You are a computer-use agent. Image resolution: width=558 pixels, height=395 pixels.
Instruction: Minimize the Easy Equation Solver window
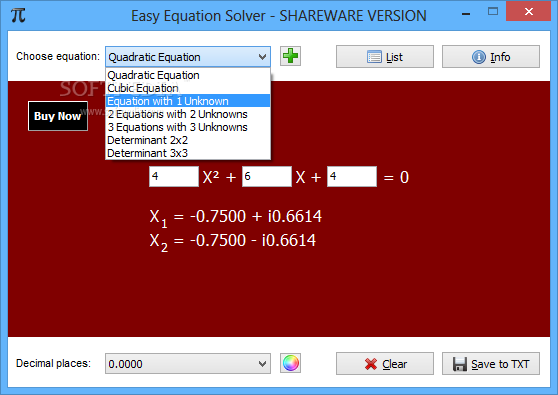[x=466, y=14]
